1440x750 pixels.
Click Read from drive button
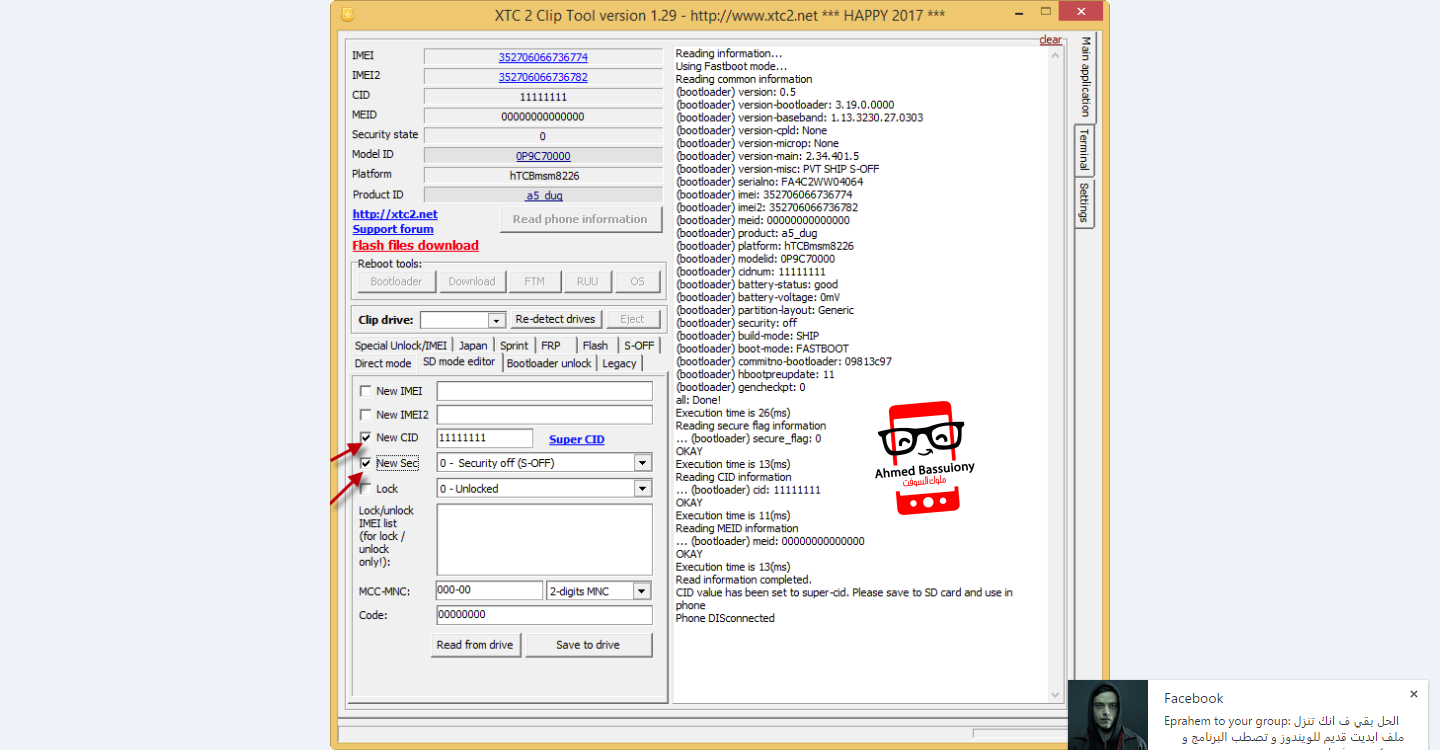(x=475, y=645)
